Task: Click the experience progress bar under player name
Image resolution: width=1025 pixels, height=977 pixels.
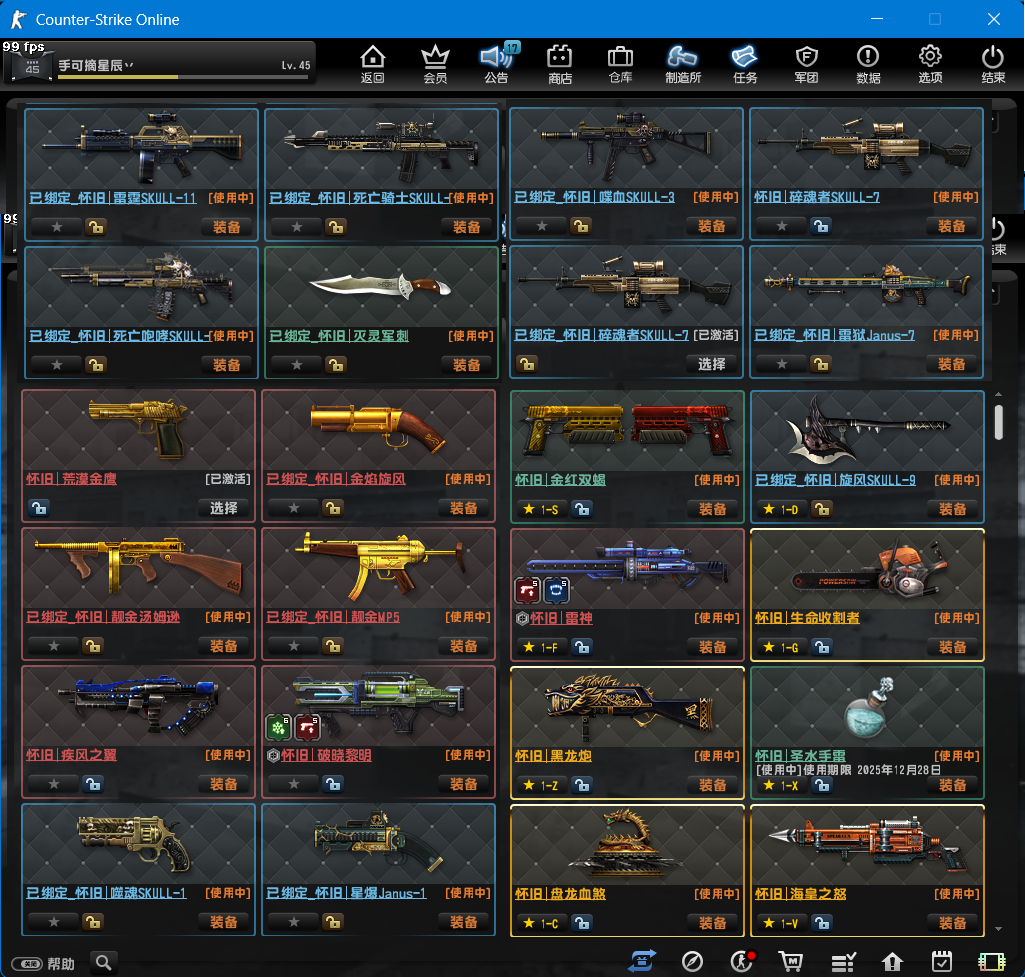Action: point(183,77)
